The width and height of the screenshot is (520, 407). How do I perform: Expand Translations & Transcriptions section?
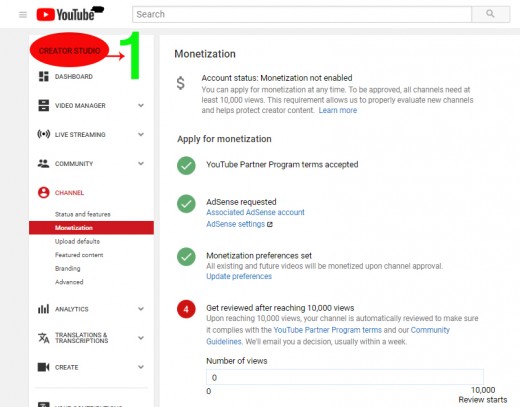click(141, 338)
